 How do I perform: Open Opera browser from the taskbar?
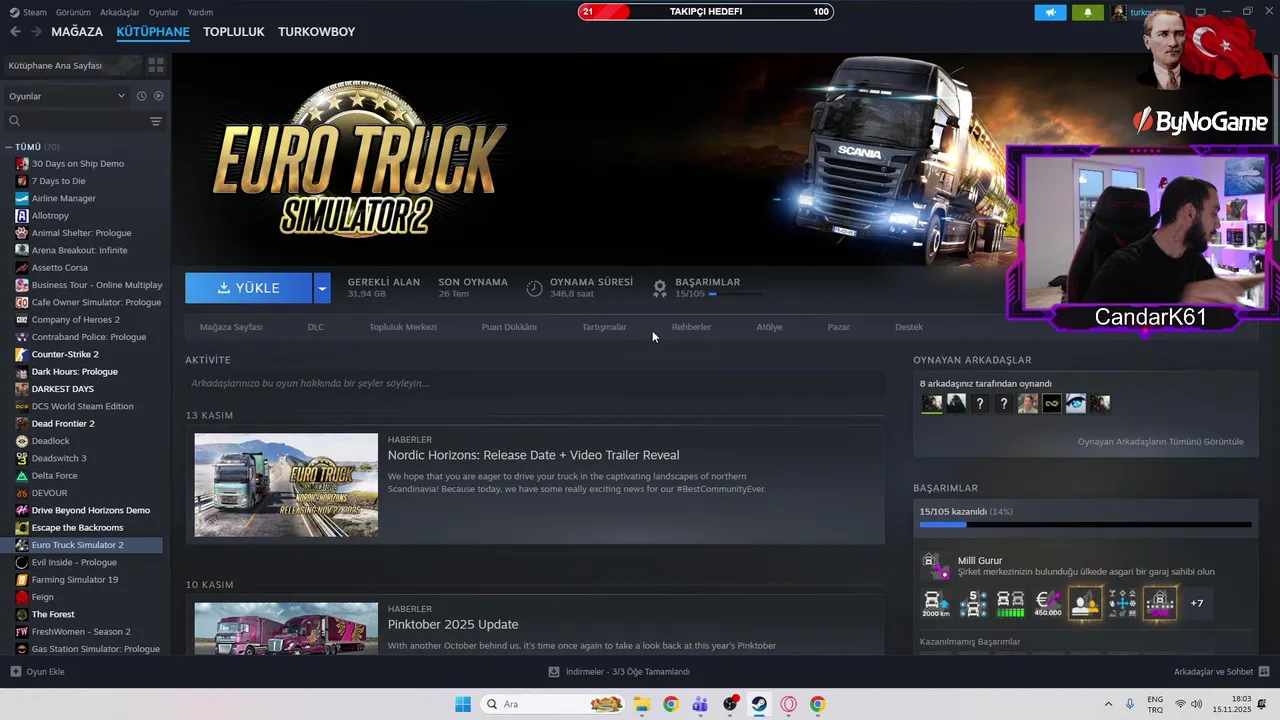[788, 704]
